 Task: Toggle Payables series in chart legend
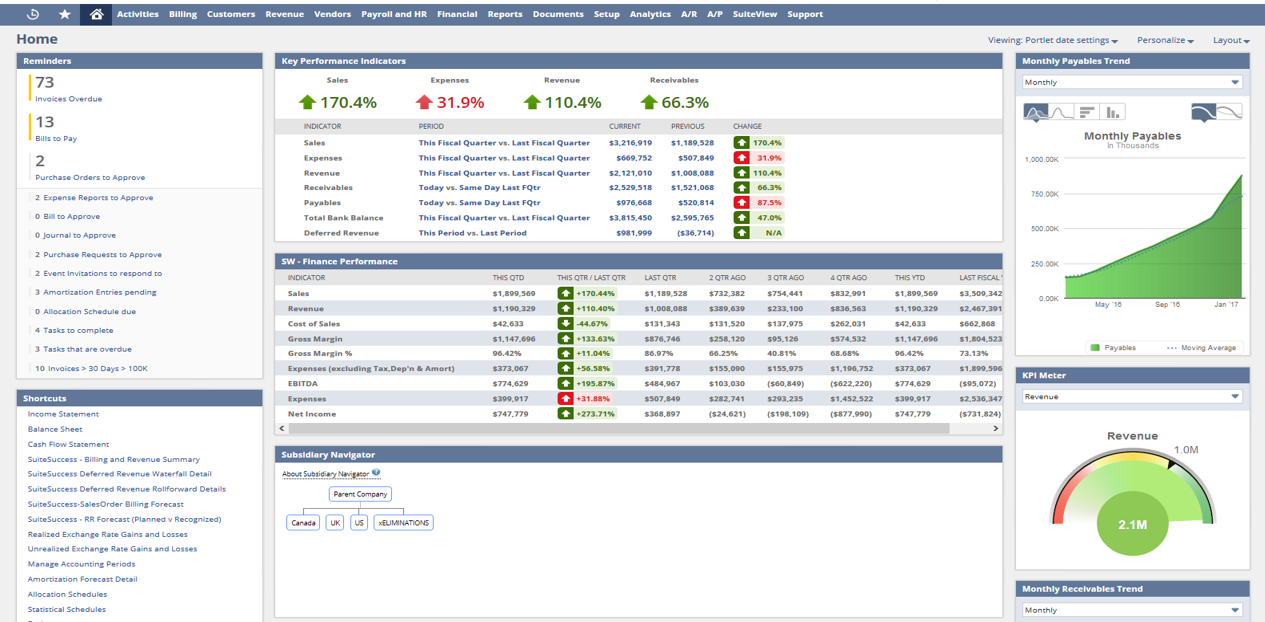click(1113, 348)
